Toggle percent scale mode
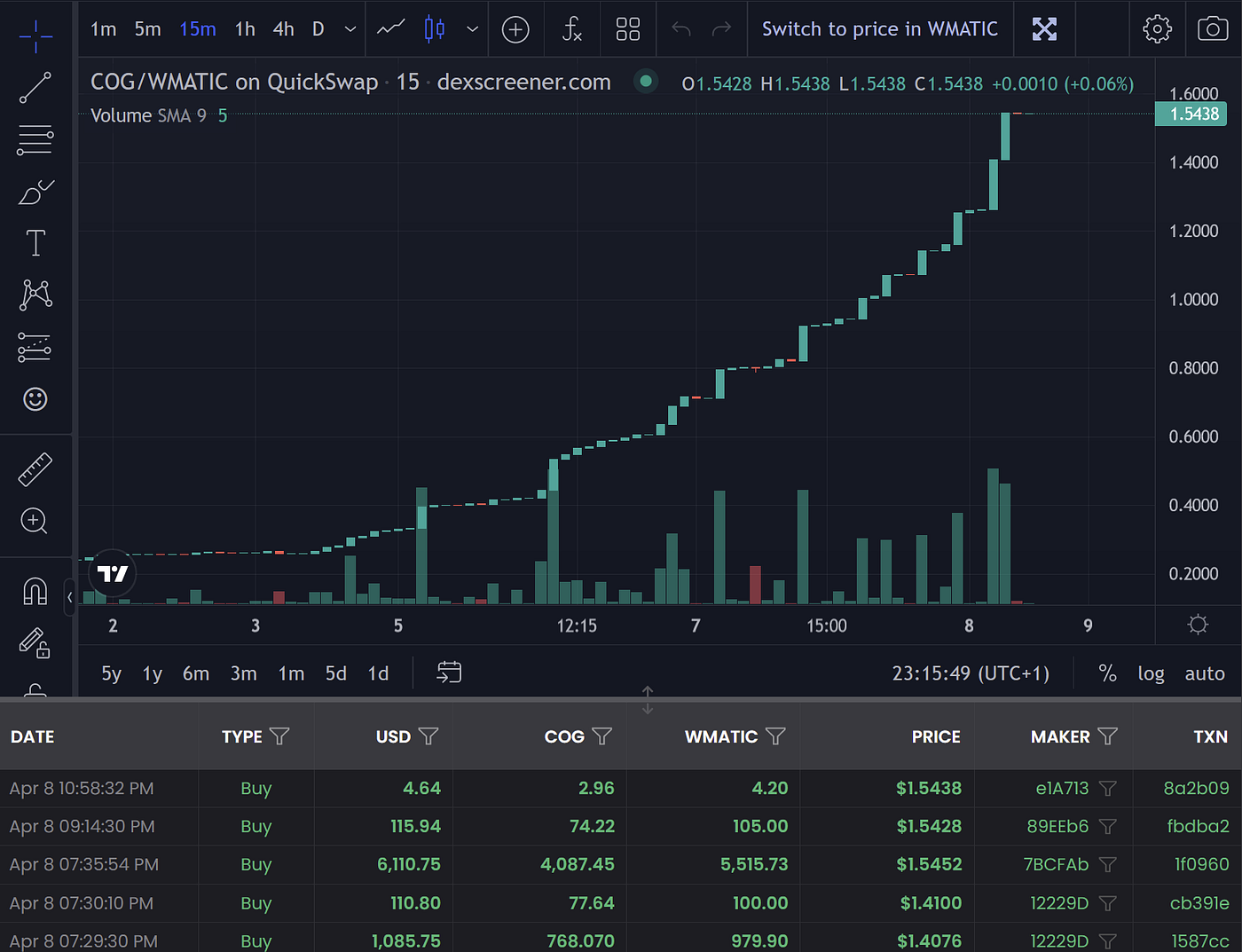1242x952 pixels. point(1107,673)
